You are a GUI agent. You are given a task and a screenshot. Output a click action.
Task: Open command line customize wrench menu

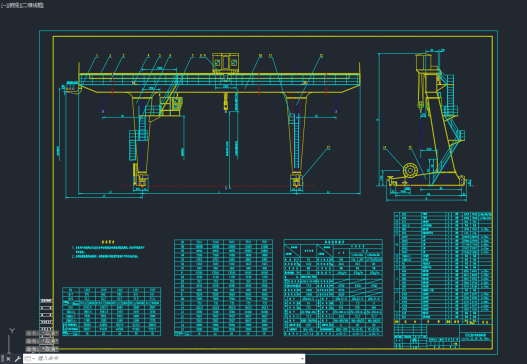[17, 359]
